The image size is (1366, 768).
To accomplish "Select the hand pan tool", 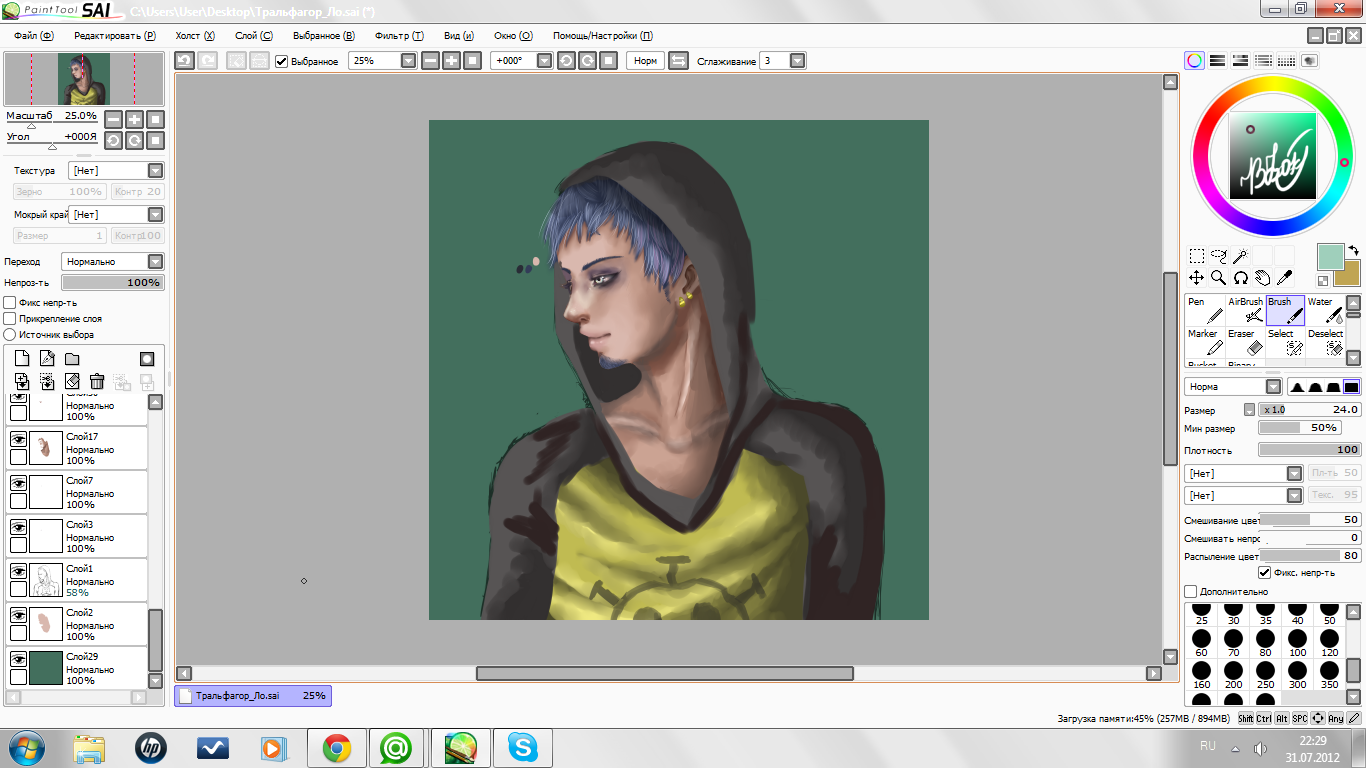I will 1262,277.
